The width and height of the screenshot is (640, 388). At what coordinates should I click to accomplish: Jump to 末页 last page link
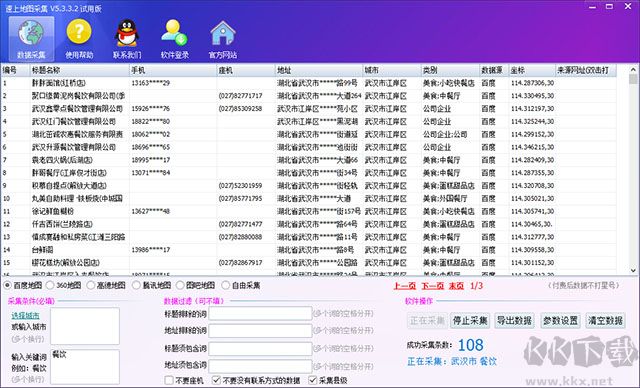[456, 286]
